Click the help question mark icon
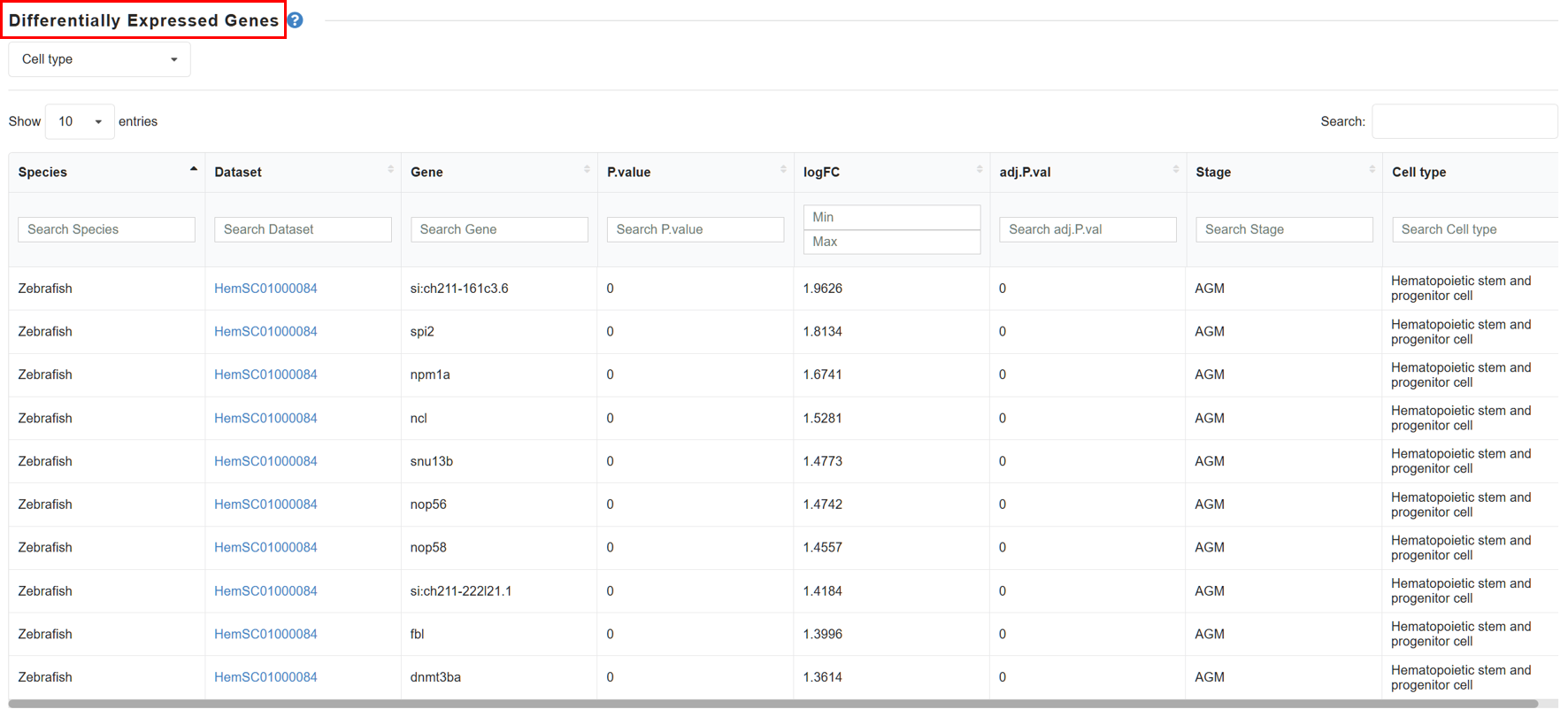The height and width of the screenshot is (717, 1568). pyautogui.click(x=296, y=20)
